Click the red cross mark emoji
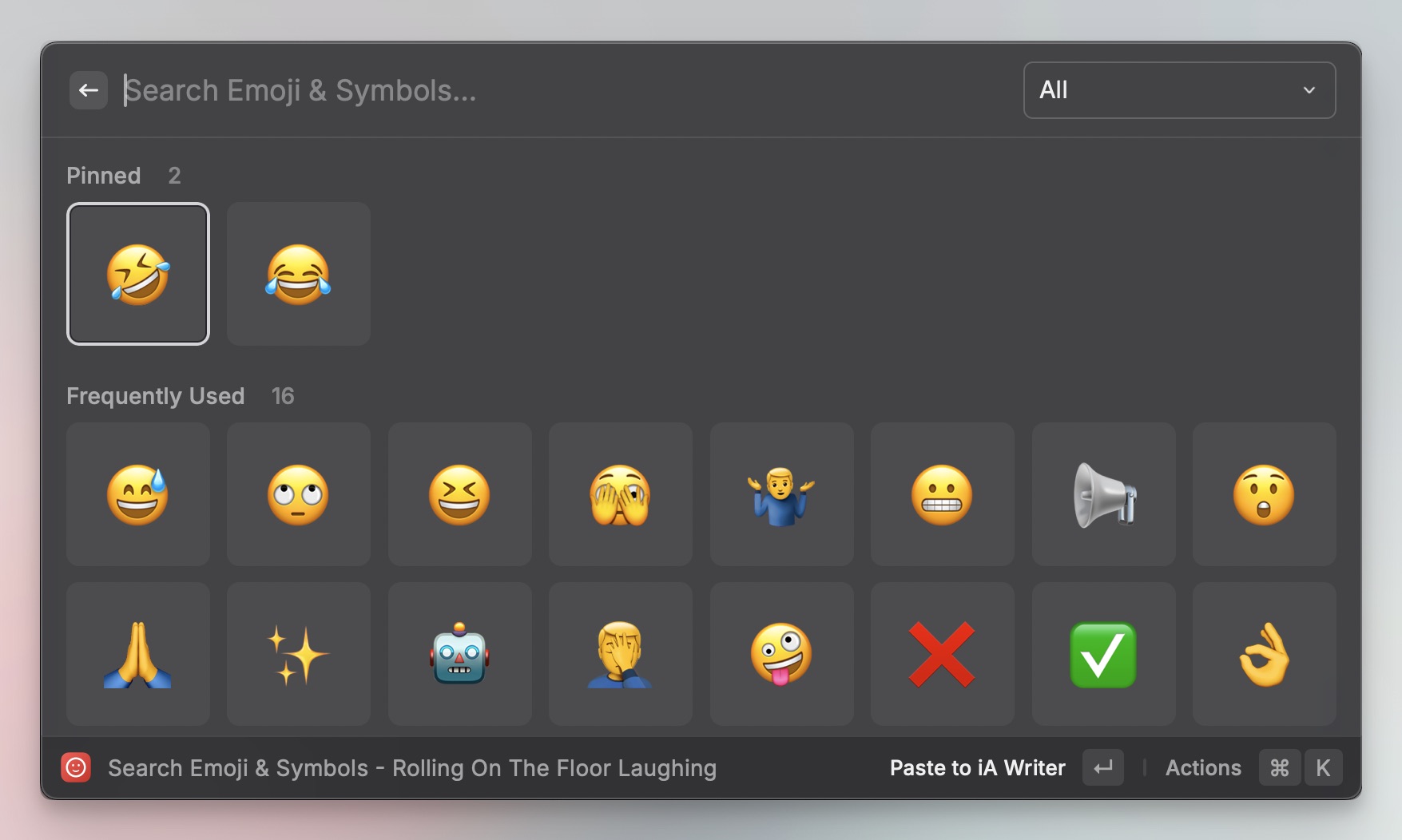1402x840 pixels. pos(943,654)
